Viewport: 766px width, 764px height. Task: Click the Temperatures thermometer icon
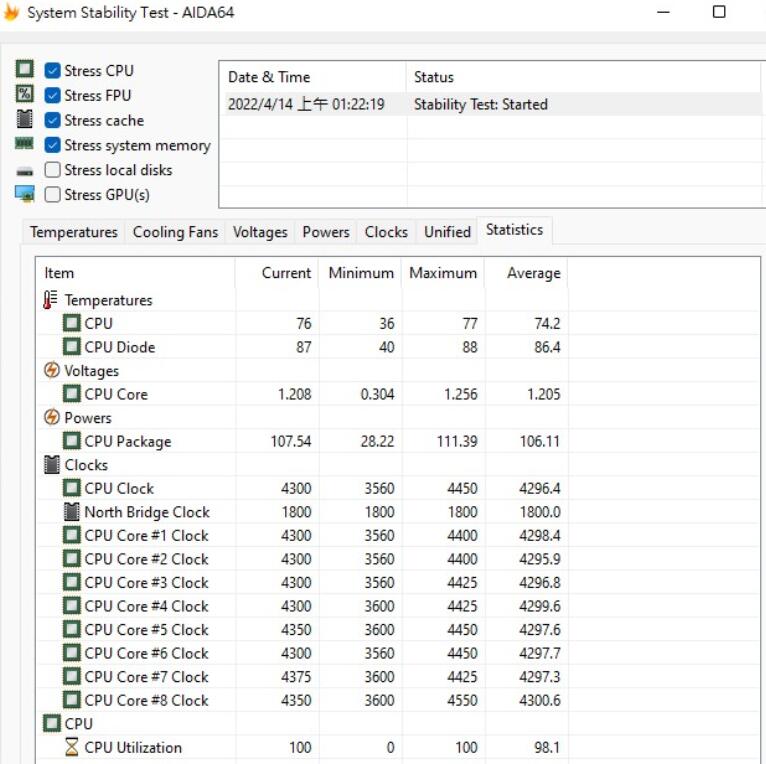tap(50, 300)
